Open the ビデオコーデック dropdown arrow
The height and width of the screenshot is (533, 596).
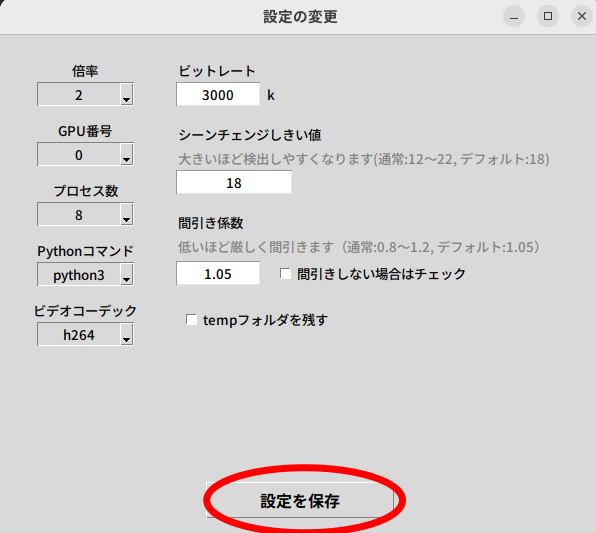point(127,335)
